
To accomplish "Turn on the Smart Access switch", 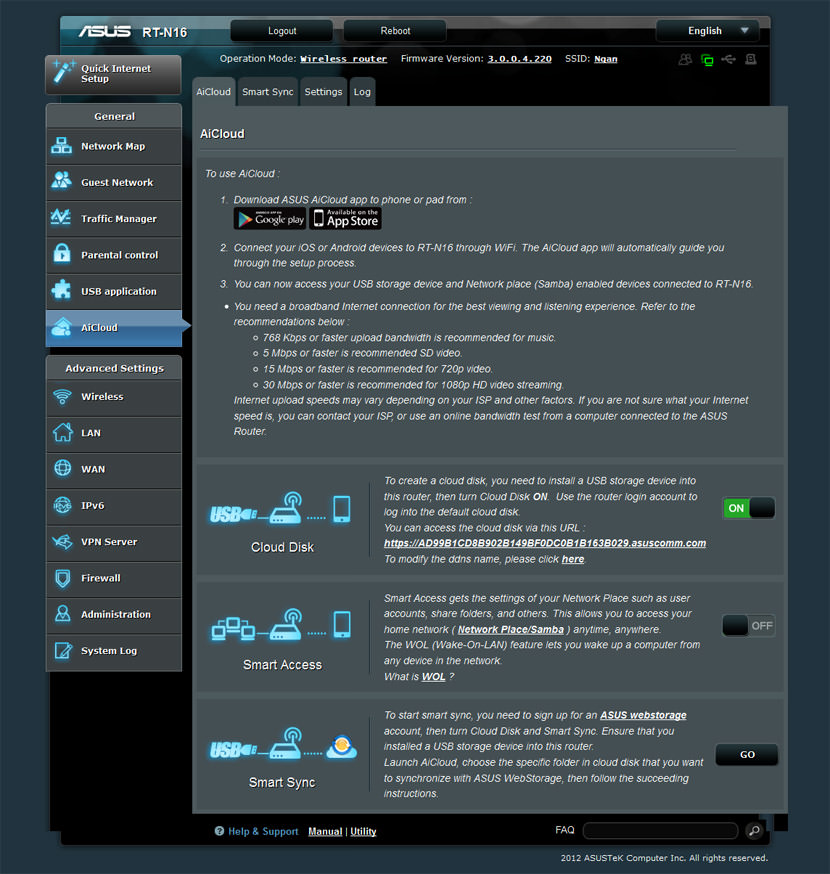I will pyautogui.click(x=749, y=625).
